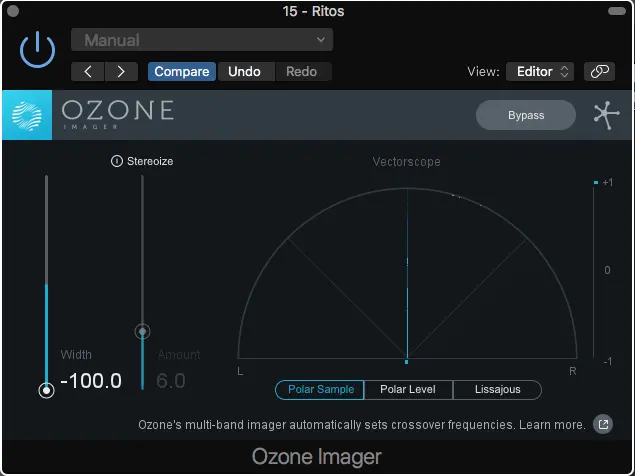The width and height of the screenshot is (635, 476).
Task: Click the Undo button
Action: (x=244, y=72)
